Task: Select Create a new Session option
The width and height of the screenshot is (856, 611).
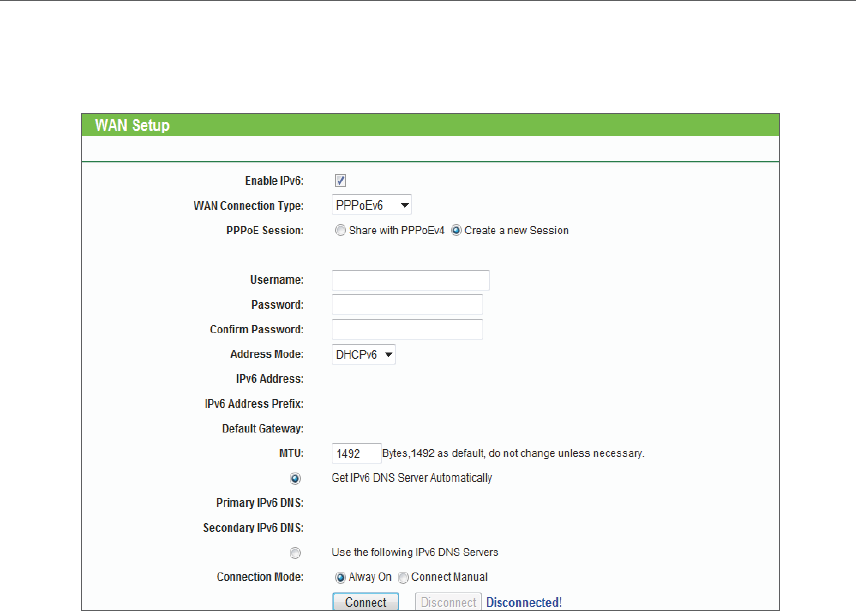Action: point(456,230)
